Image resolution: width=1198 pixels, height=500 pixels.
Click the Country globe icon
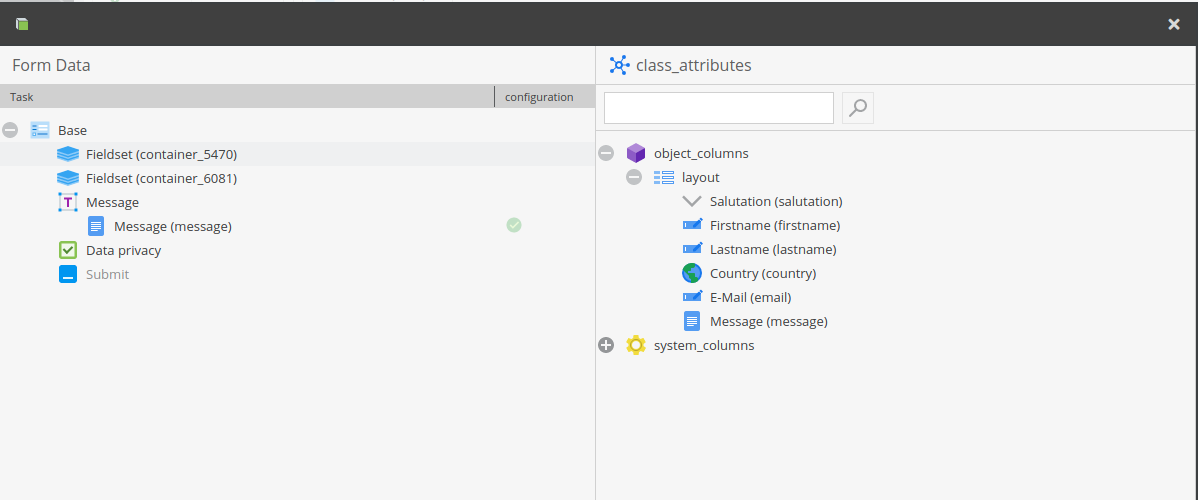click(692, 273)
